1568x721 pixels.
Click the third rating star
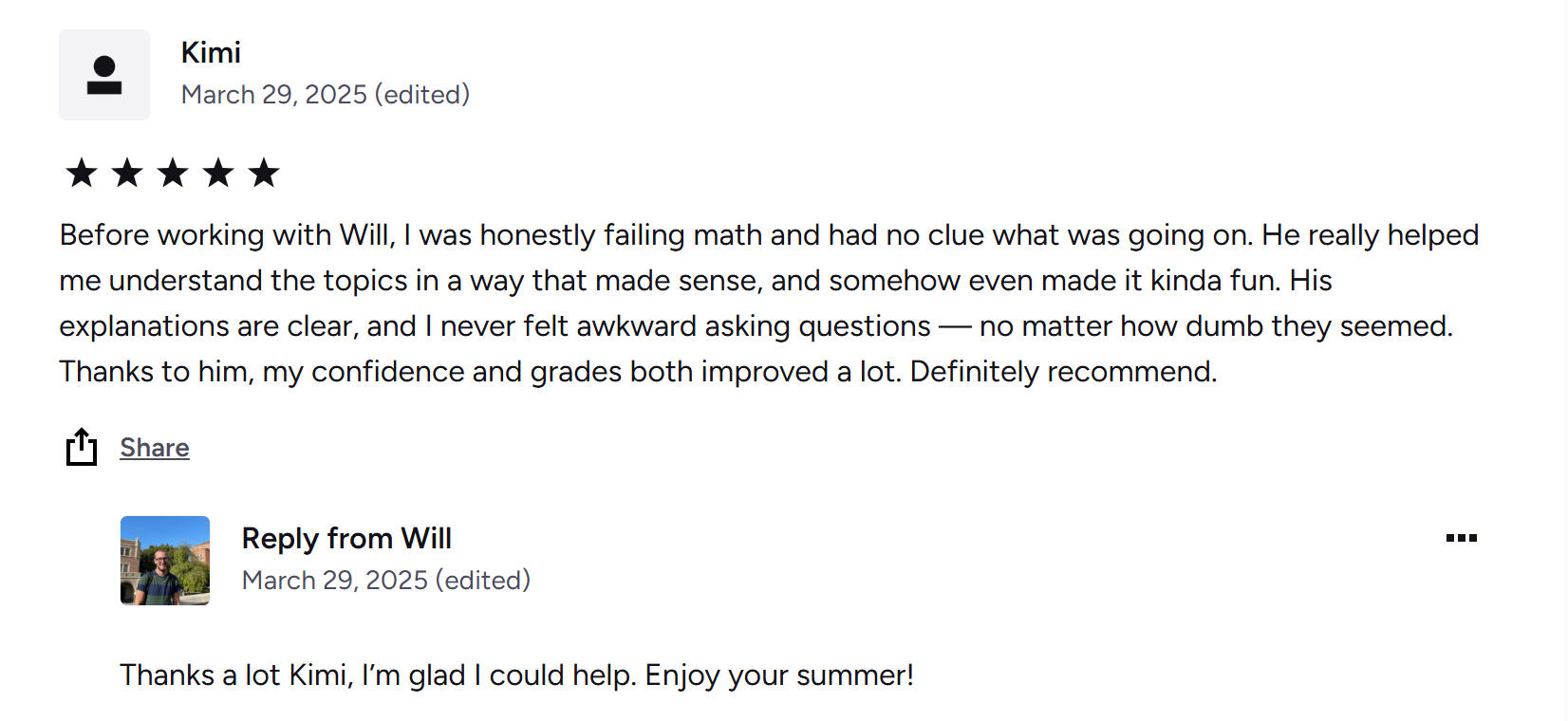173,173
